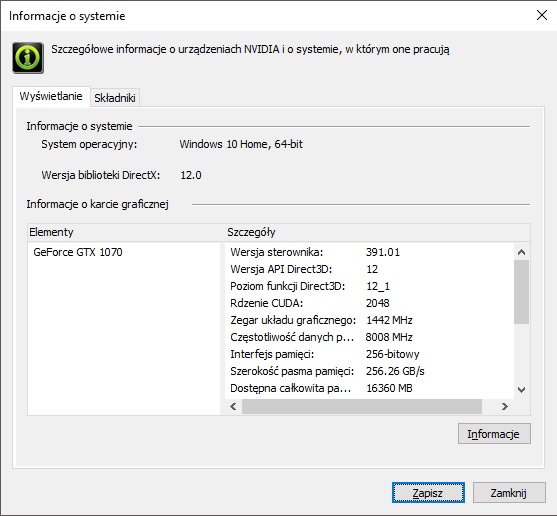557x516 pixels.
Task: Select the Interfejs pamięci row
Action: [x=369, y=354]
